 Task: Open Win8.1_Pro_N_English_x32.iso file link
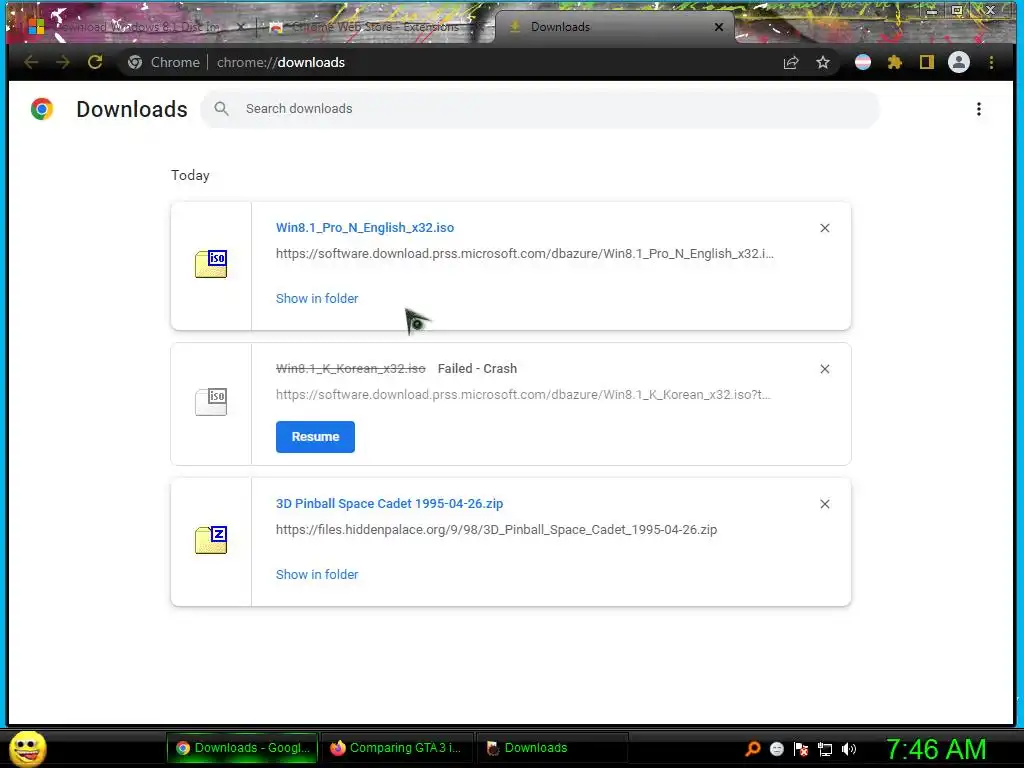[x=364, y=227]
